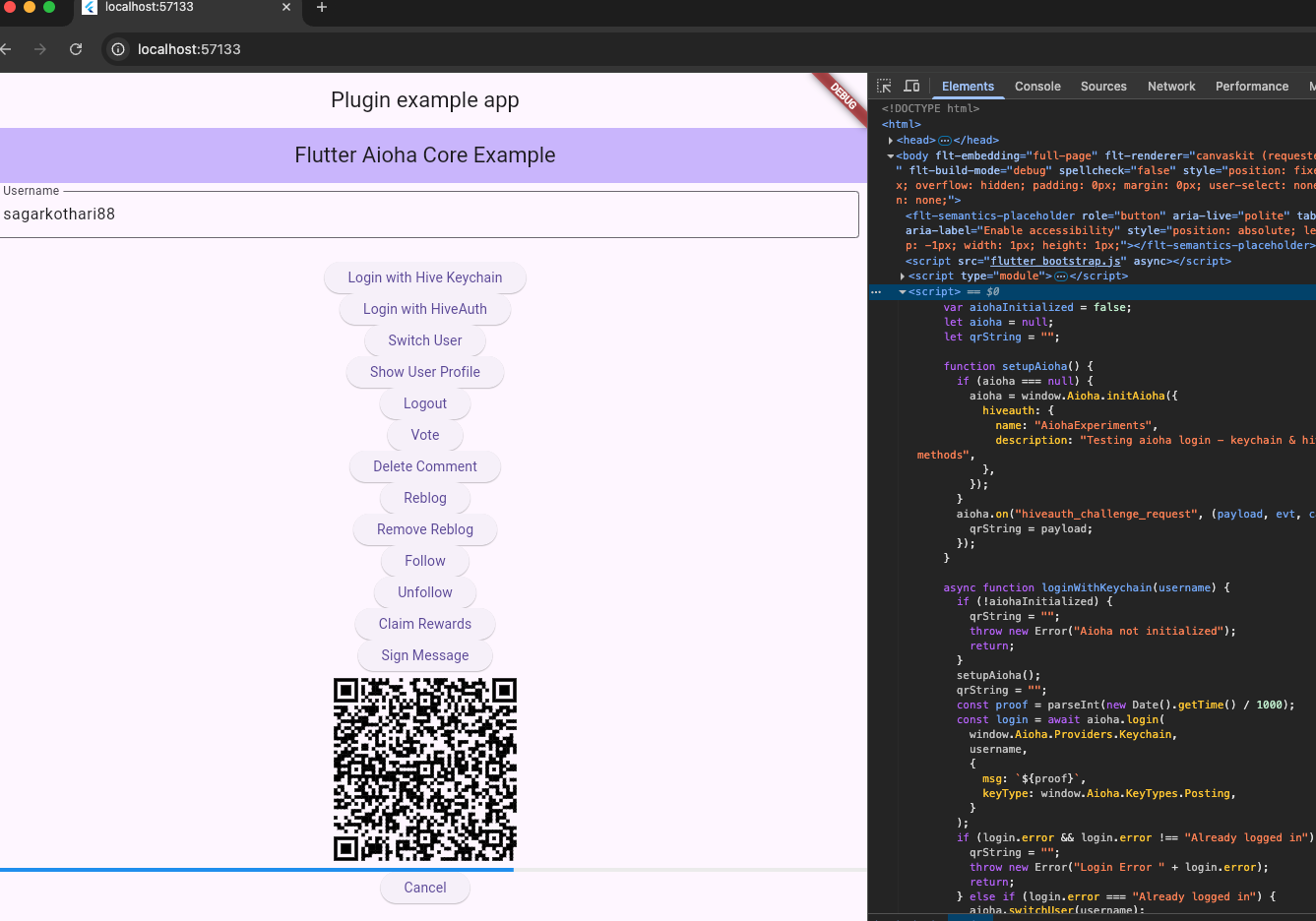
Task: Reload the page with refresh icon
Action: (x=76, y=49)
